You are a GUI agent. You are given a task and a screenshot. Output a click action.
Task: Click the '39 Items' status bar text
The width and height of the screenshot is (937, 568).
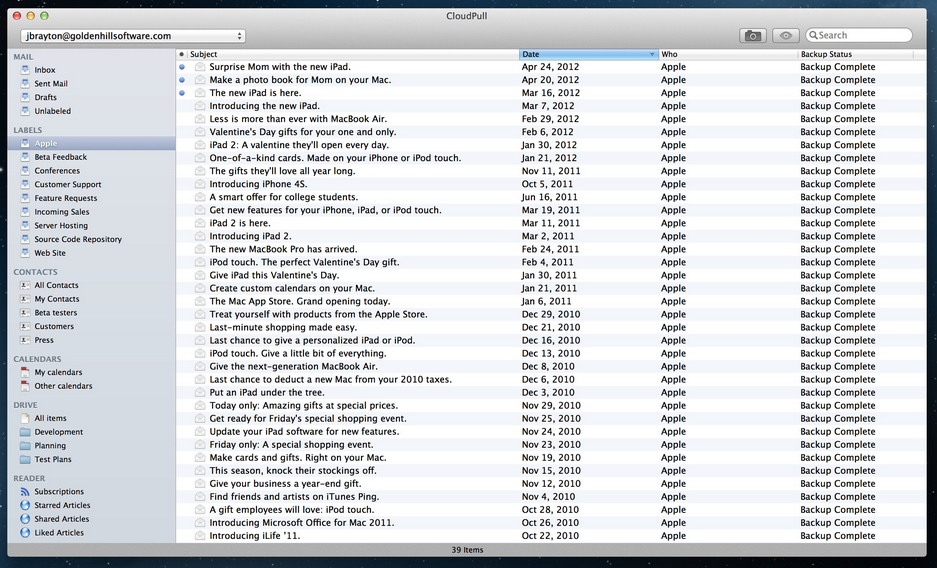click(x=467, y=550)
